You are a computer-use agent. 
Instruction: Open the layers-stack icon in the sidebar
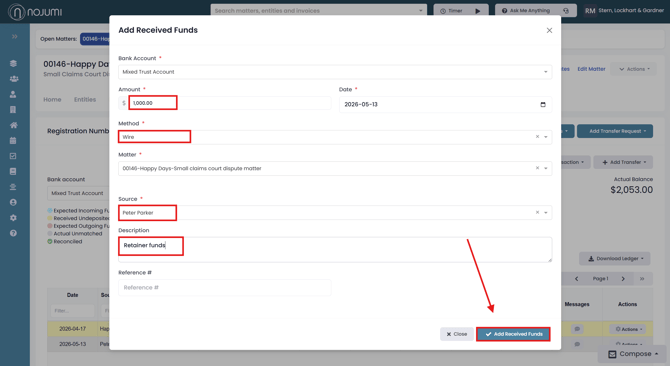13,63
